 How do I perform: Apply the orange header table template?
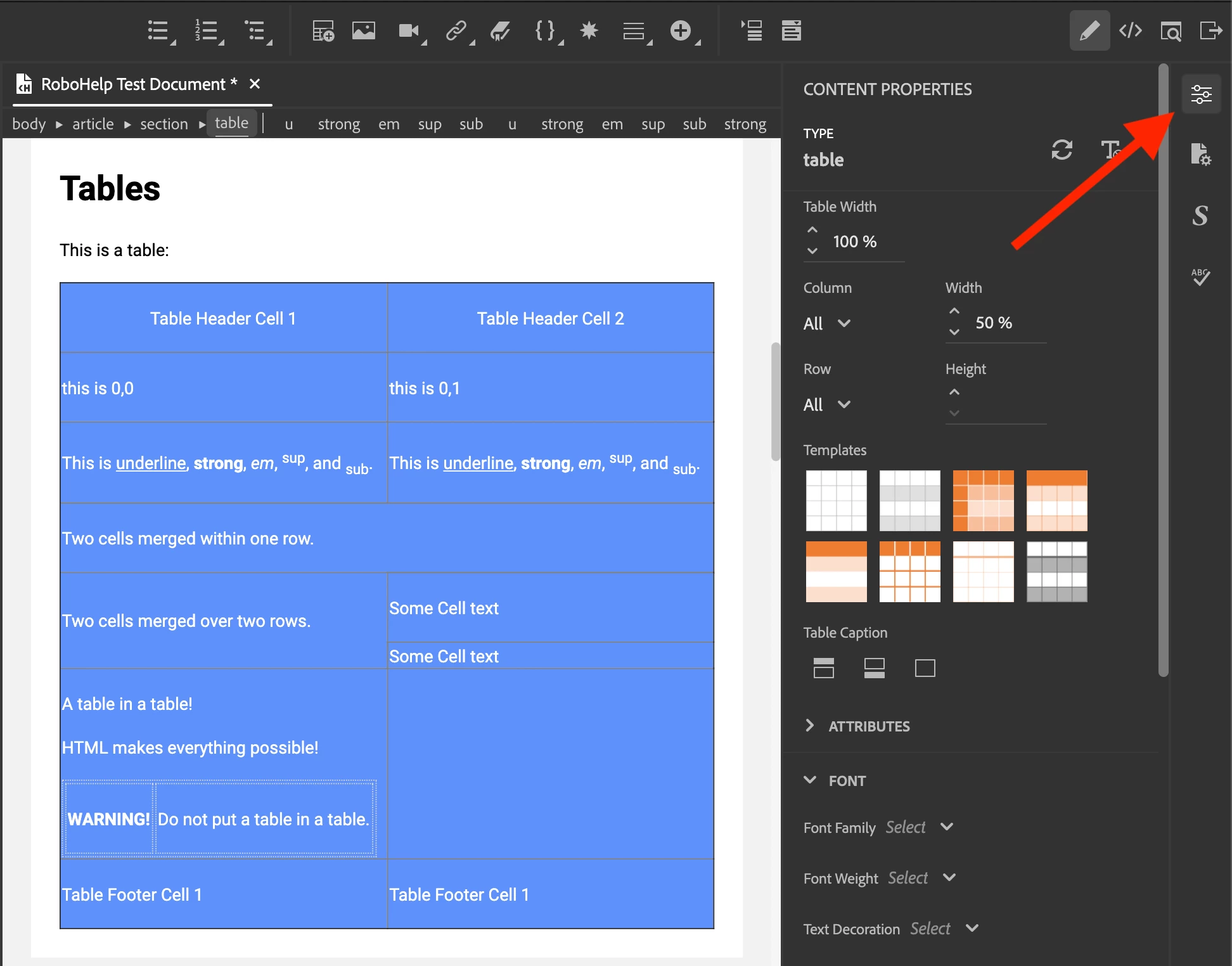(x=1056, y=501)
